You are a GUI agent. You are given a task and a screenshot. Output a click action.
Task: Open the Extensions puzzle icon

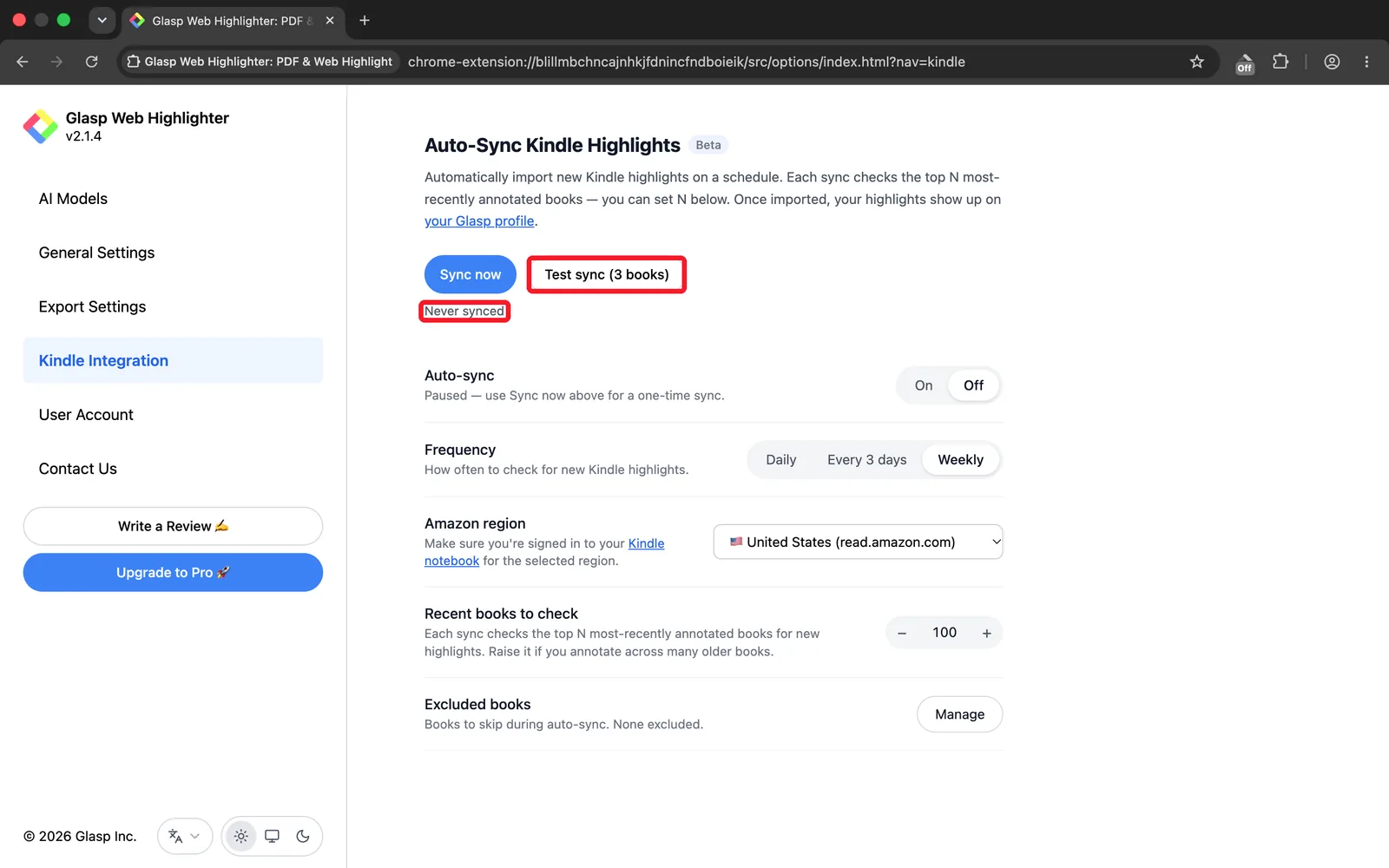tap(1280, 62)
